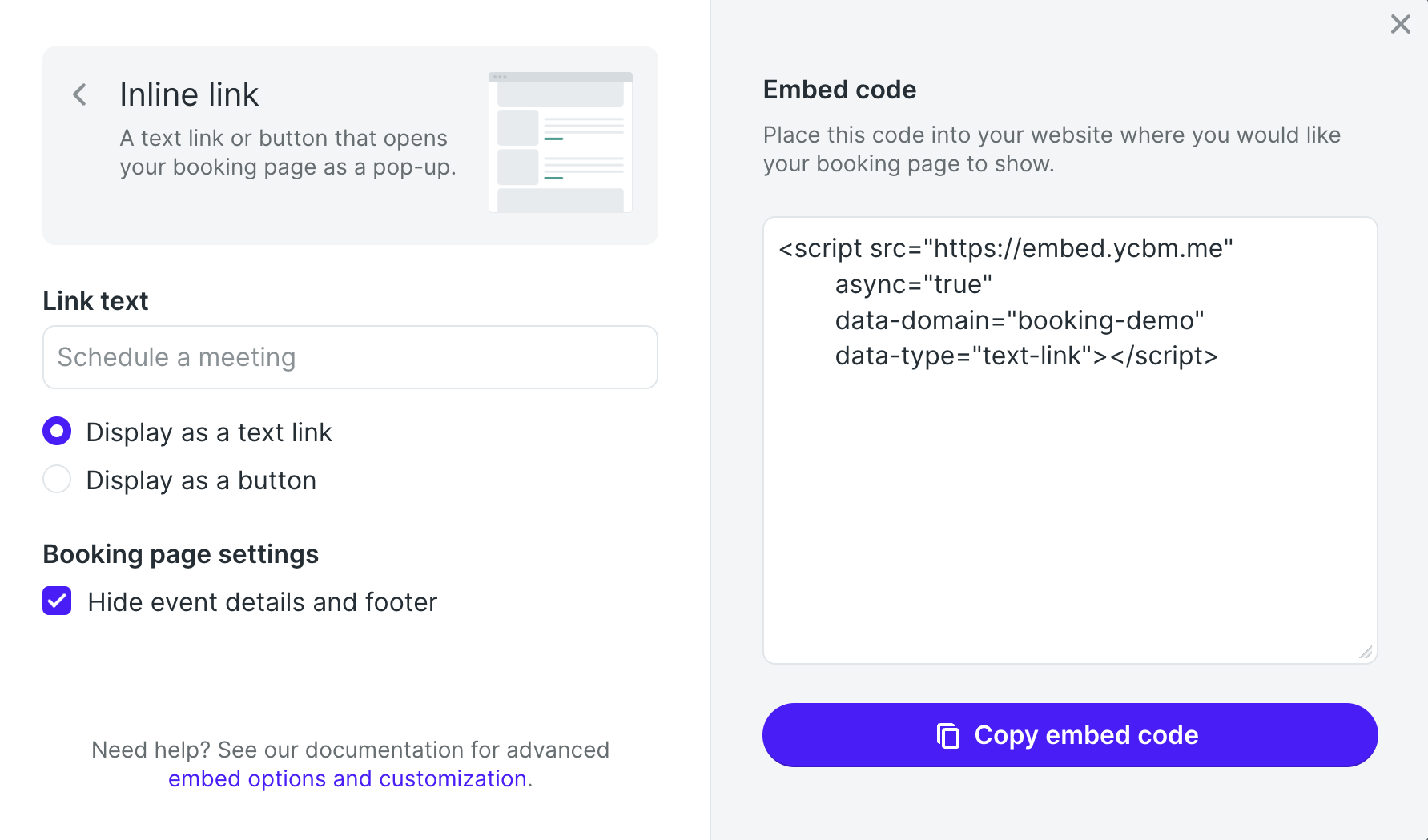
Task: Click the "Display as a button" label text
Action: coord(201,480)
